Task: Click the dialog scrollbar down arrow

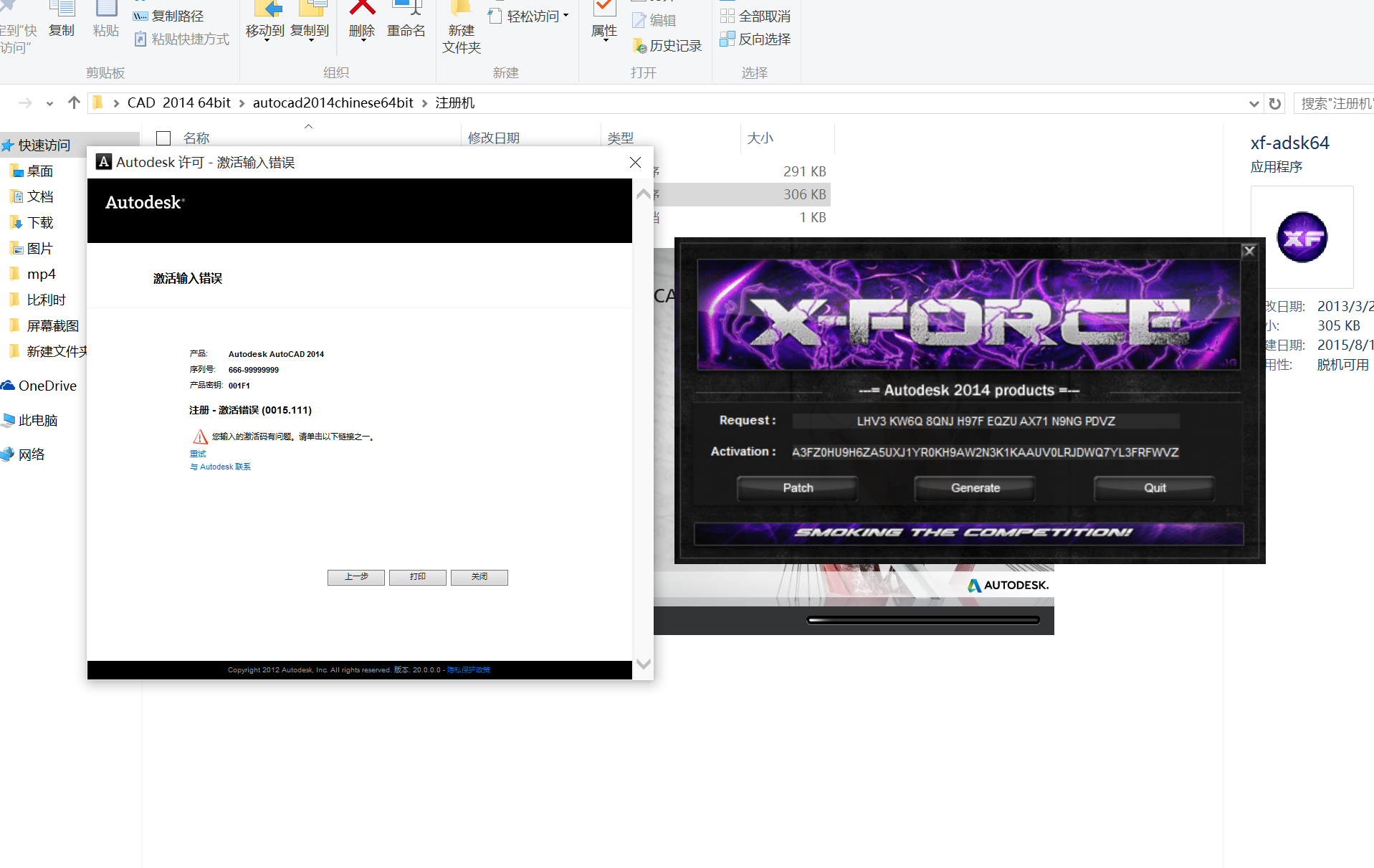Action: pyautogui.click(x=644, y=664)
